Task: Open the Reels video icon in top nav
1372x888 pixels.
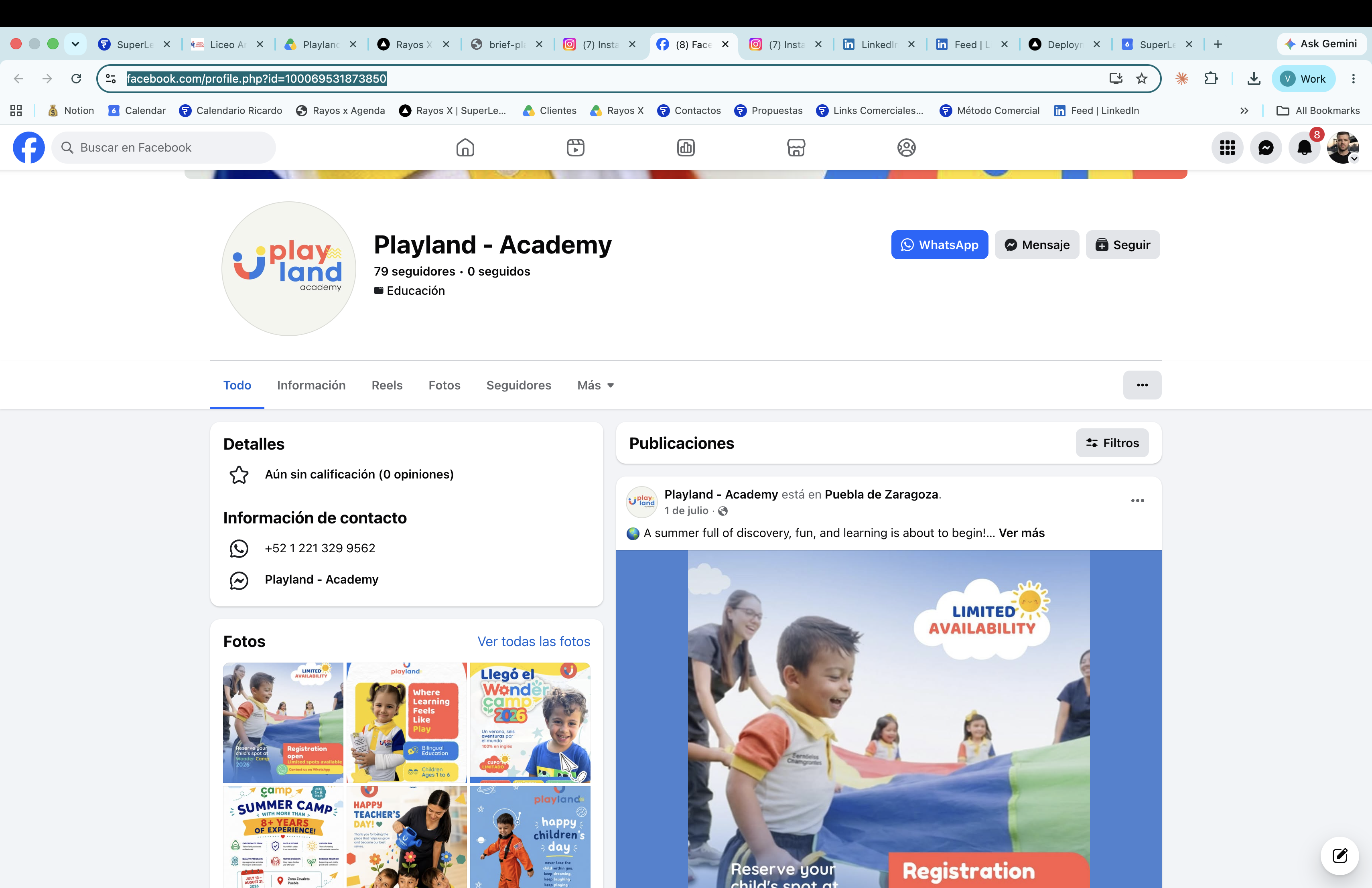Action: 575,148
